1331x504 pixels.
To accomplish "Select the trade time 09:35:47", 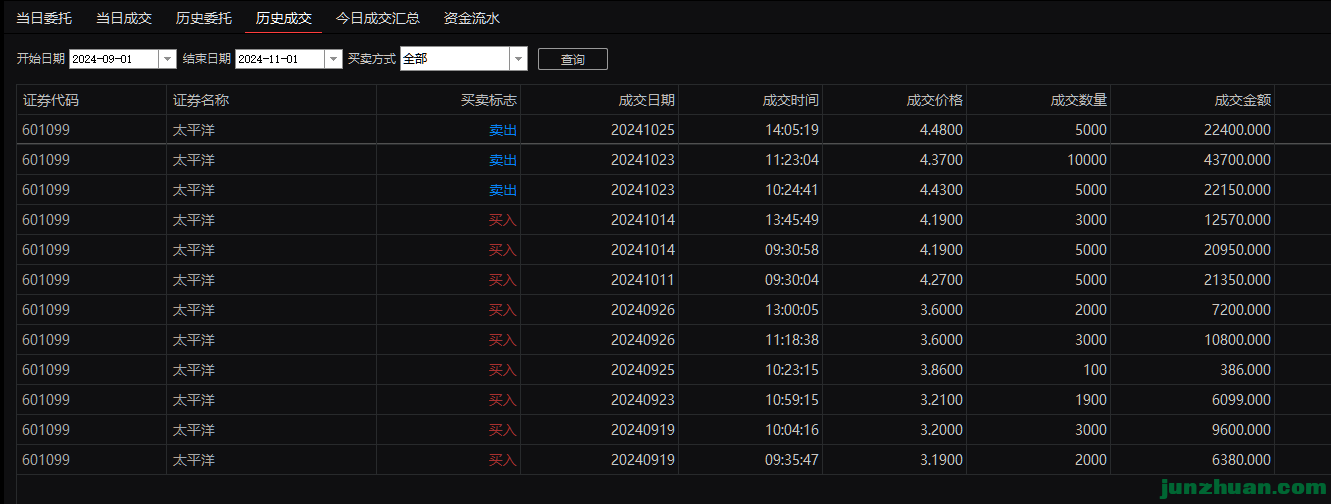I will point(792,460).
